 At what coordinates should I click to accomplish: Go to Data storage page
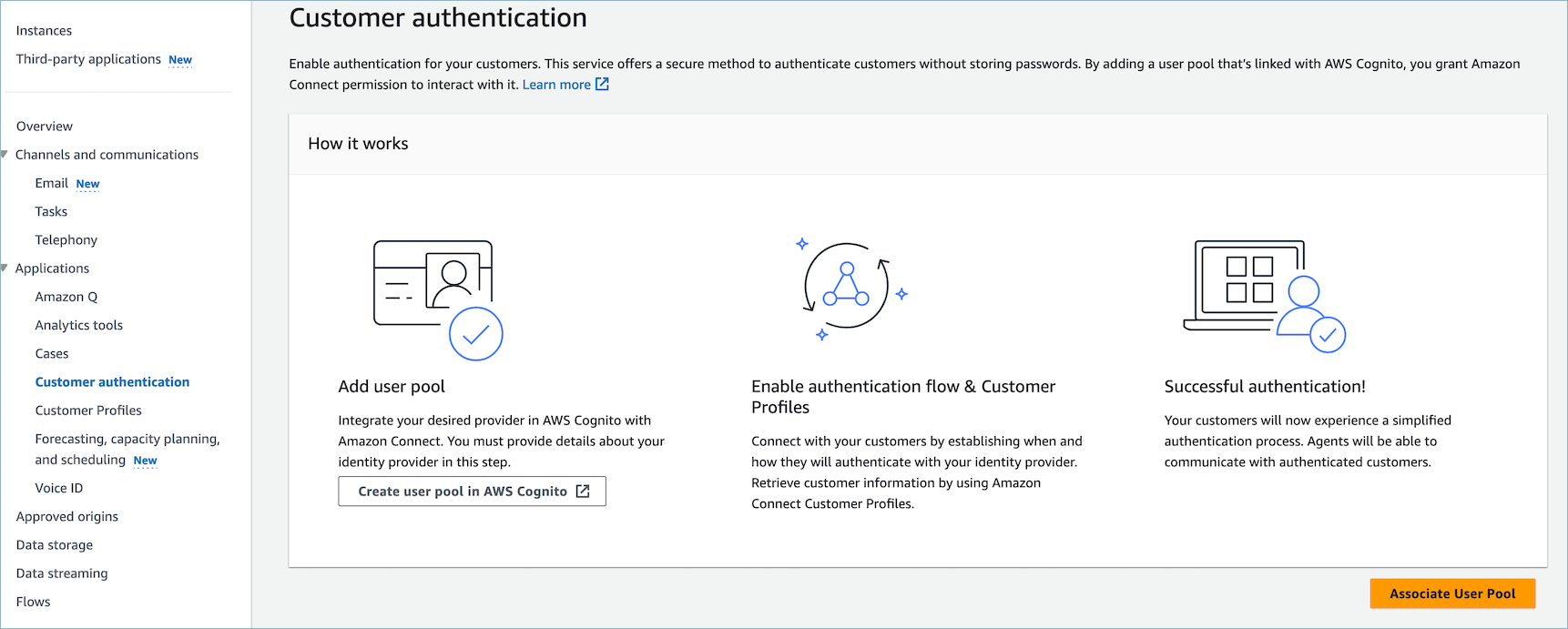coord(55,545)
